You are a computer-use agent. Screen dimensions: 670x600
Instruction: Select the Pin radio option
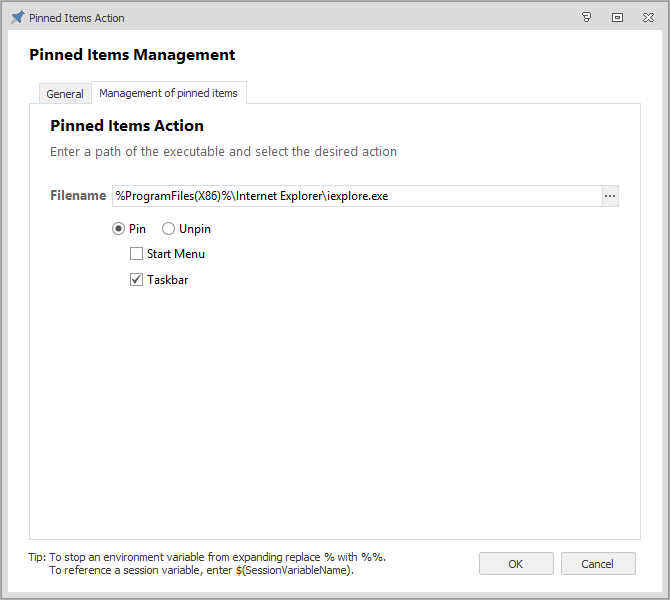coord(119,229)
